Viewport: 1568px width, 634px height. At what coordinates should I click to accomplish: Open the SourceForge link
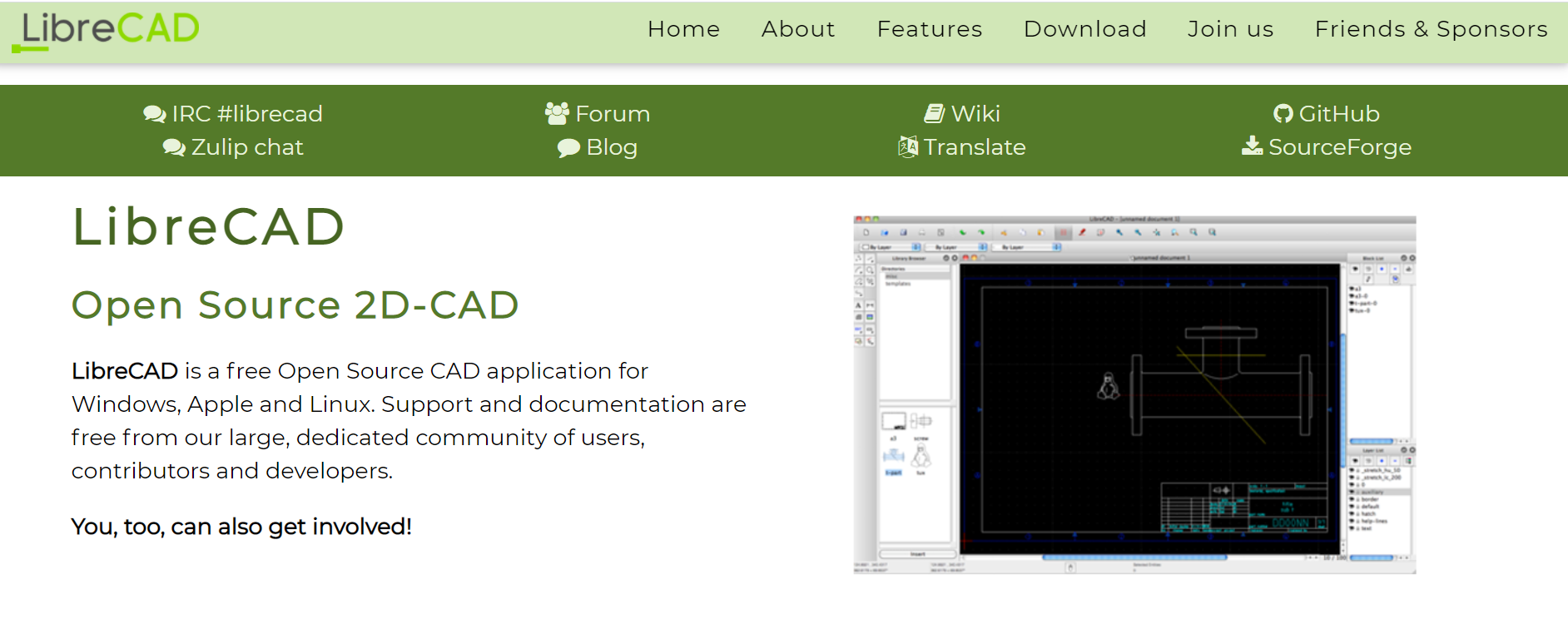click(x=1340, y=147)
